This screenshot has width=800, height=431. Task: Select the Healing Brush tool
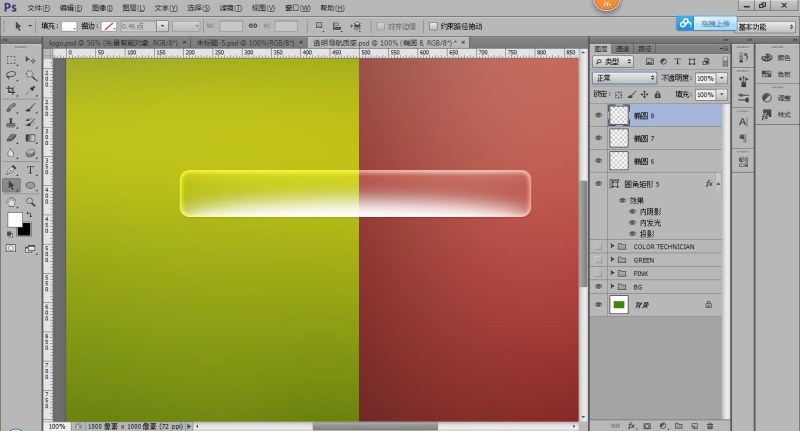pyautogui.click(x=11, y=108)
